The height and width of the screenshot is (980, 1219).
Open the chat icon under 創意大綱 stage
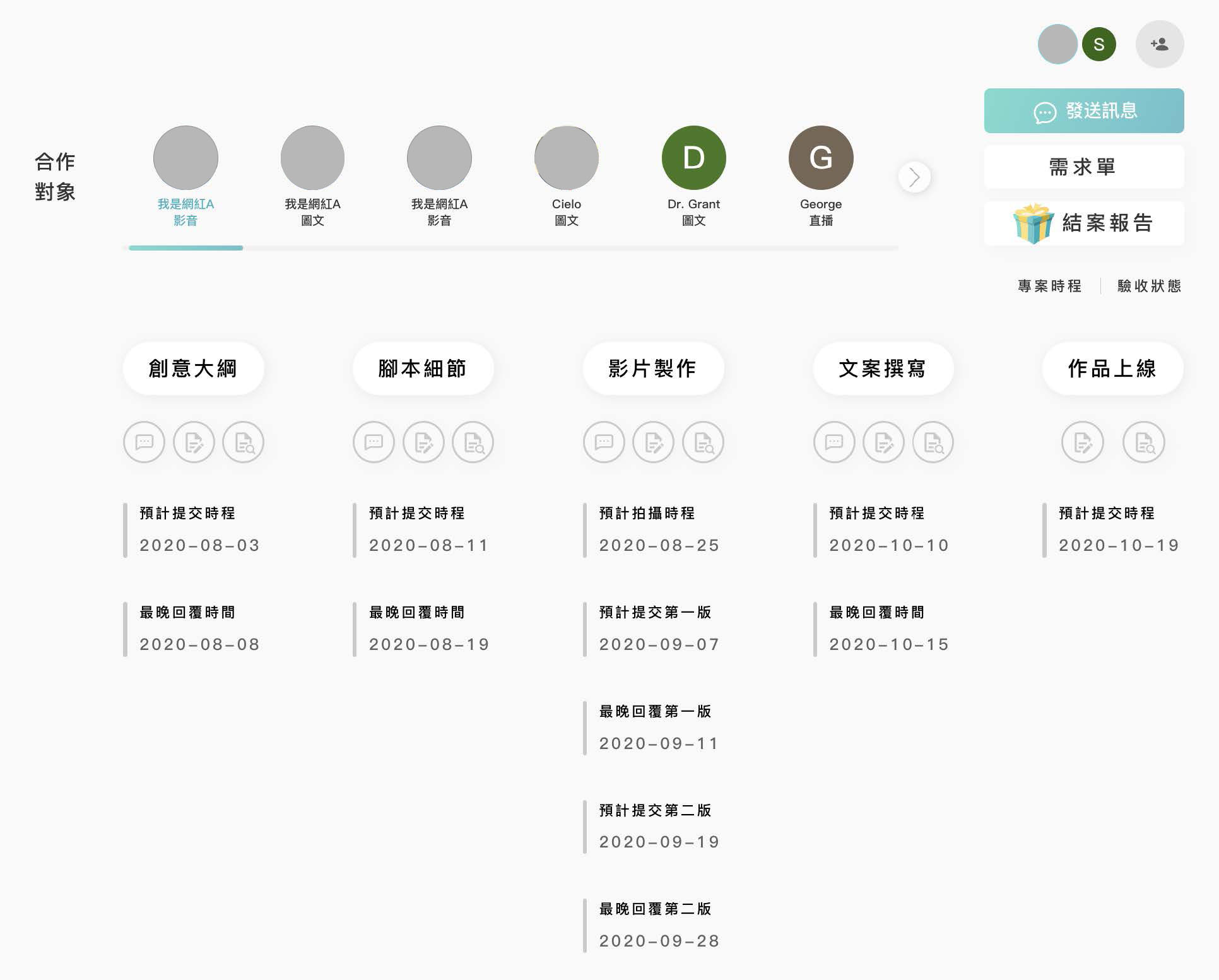144,442
